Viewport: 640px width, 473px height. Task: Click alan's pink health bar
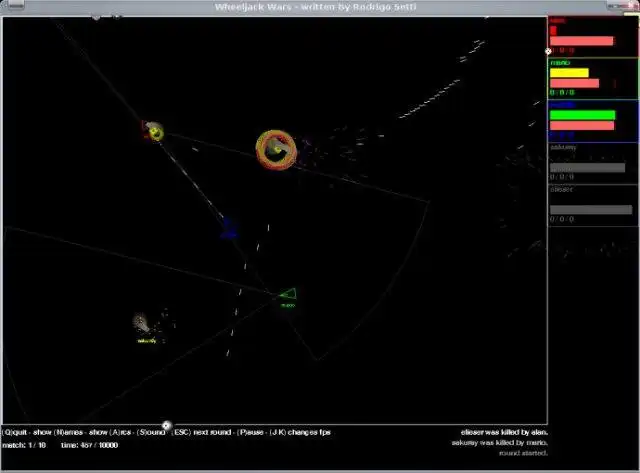581,41
